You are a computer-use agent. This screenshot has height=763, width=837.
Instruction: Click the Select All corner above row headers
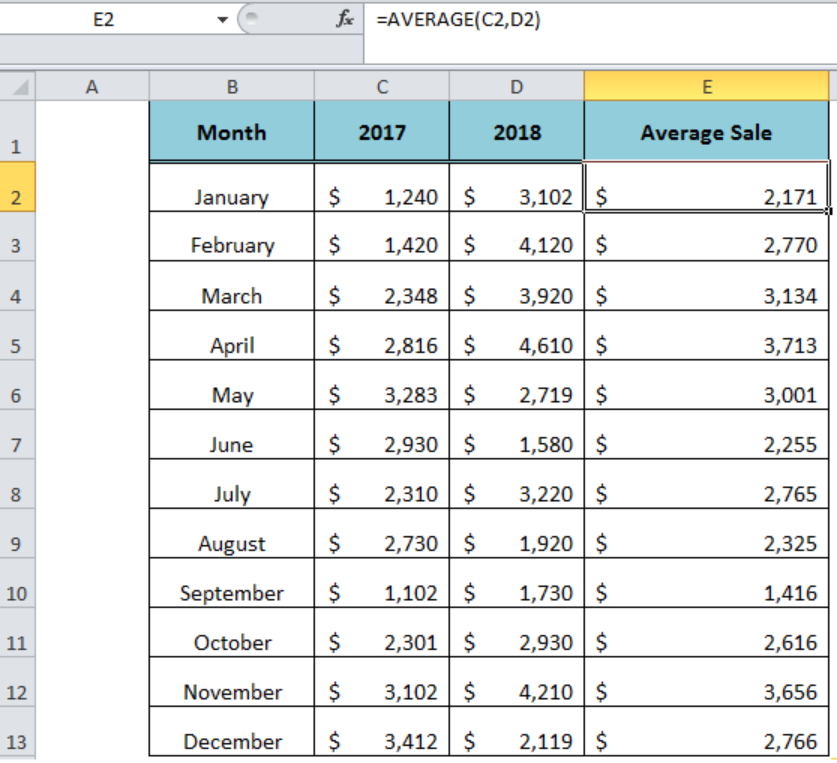(x=14, y=86)
